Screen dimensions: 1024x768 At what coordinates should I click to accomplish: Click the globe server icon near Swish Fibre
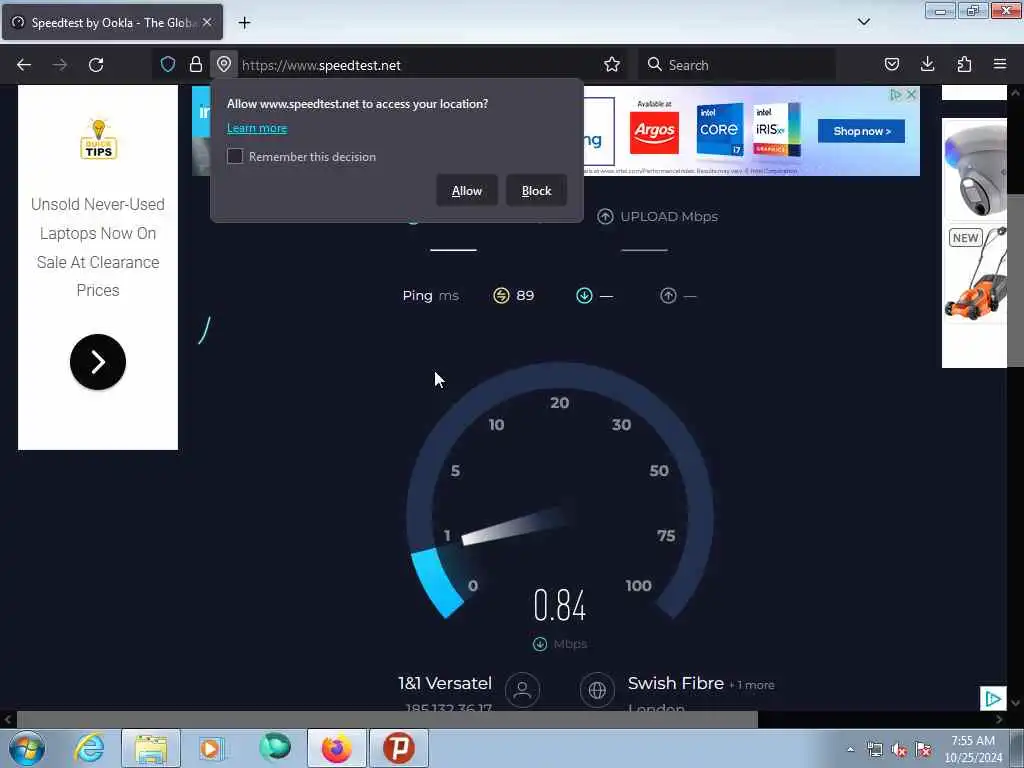[597, 690]
